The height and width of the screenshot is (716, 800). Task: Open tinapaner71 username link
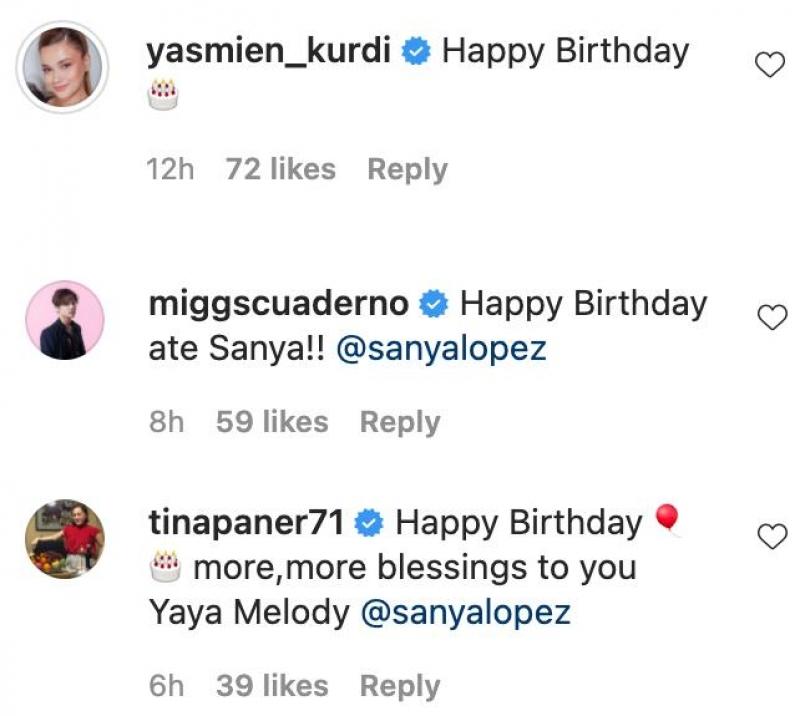(x=246, y=523)
